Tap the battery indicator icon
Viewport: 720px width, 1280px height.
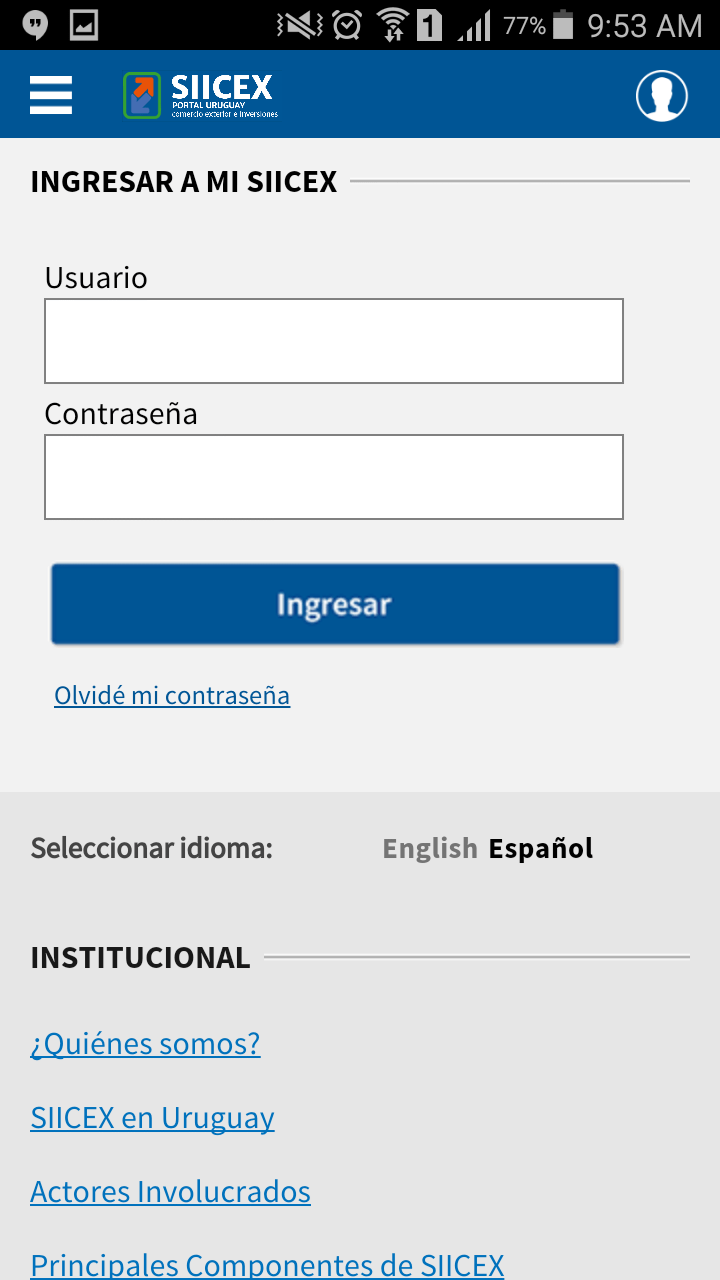pyautogui.click(x=564, y=25)
